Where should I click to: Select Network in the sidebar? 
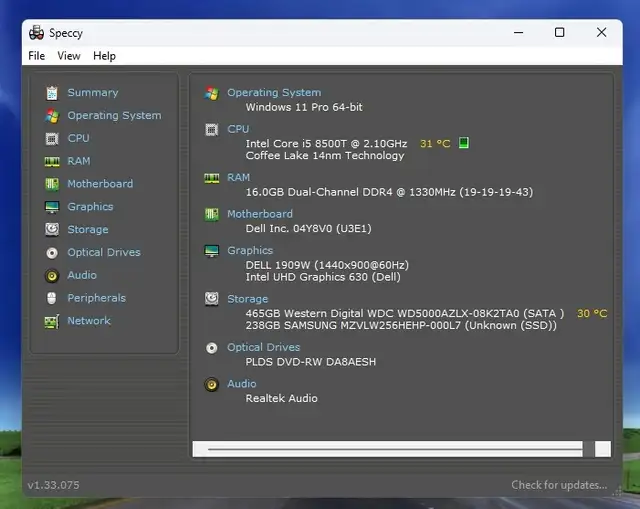(89, 321)
